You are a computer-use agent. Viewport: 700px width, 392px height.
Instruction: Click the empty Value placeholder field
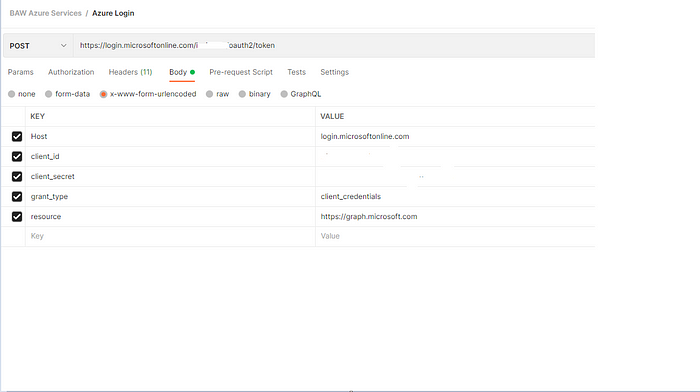click(455, 236)
